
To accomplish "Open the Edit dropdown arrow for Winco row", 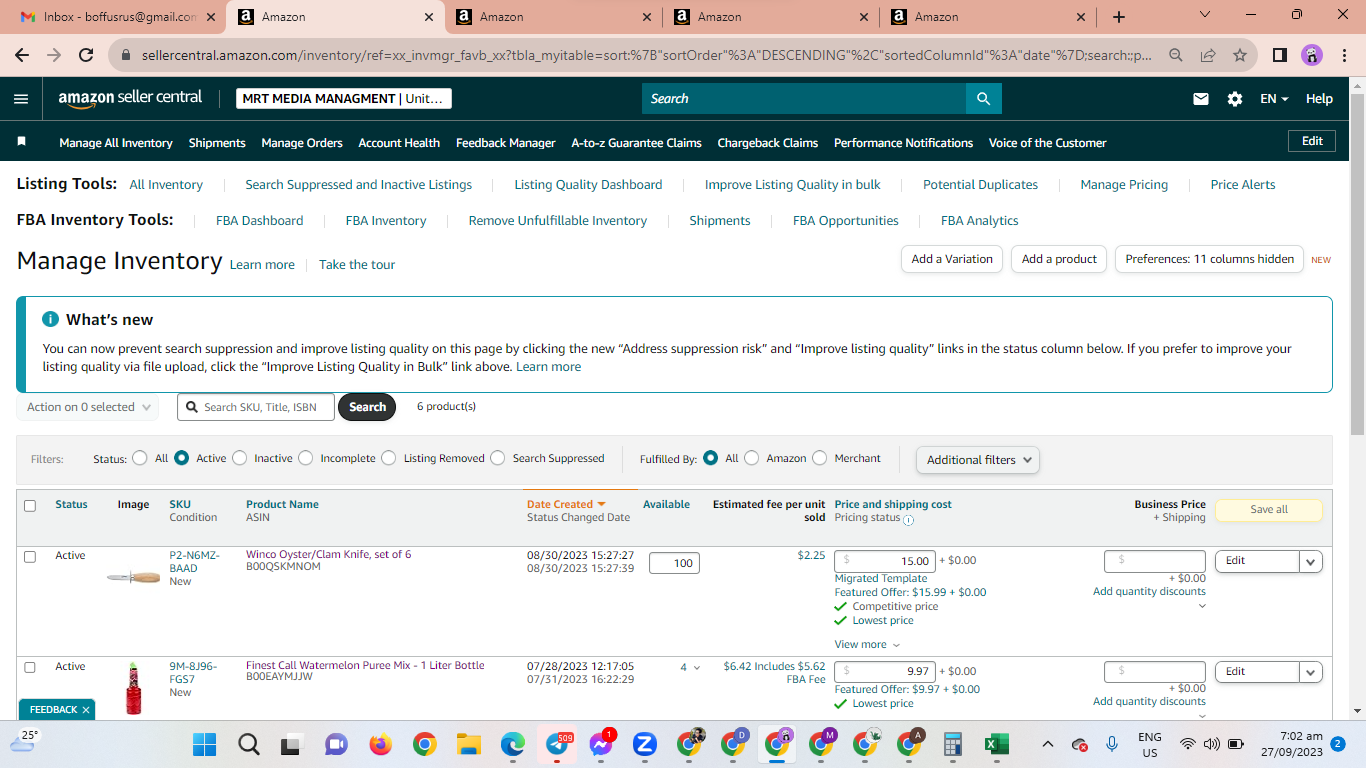I will [1311, 561].
